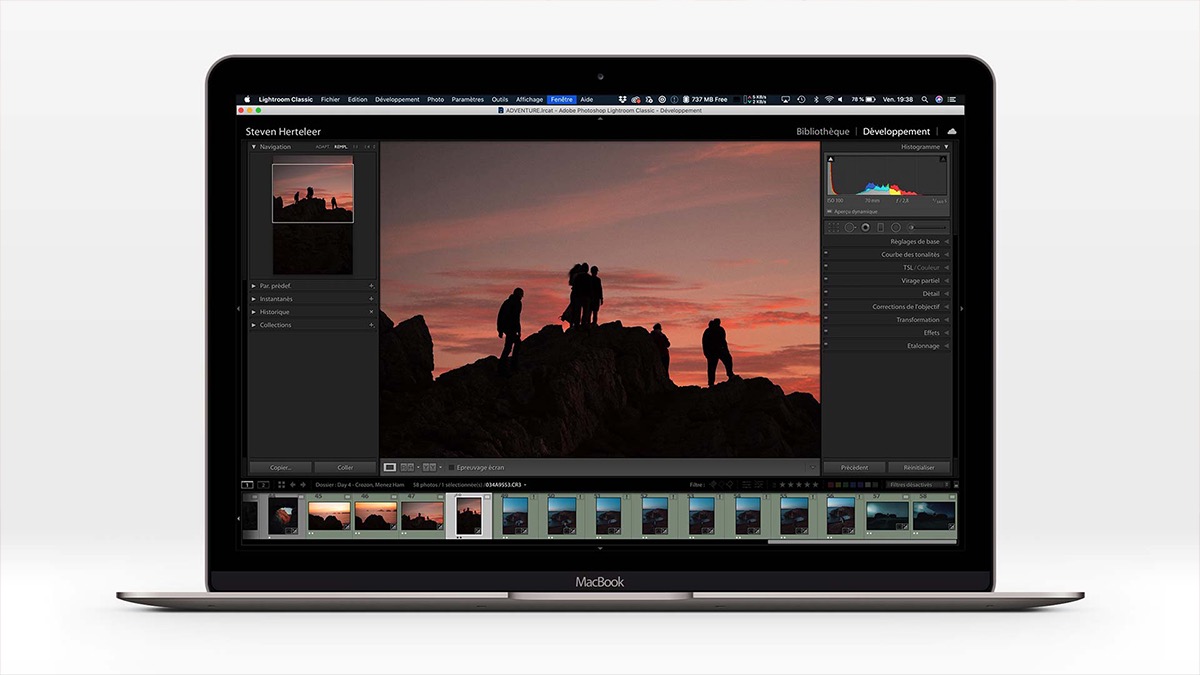Select the graduated filter tool
Screen dimensions: 1200x675
coord(880,228)
